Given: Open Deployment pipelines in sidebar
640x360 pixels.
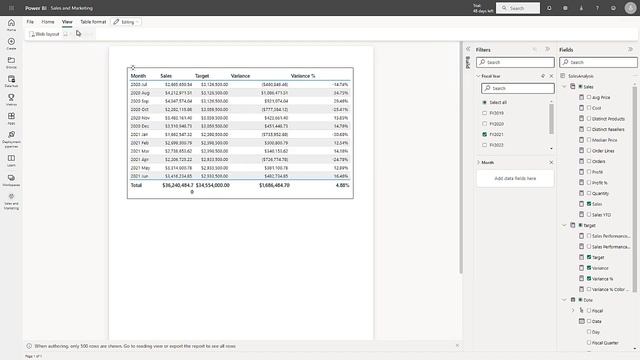Looking at the screenshot, I should click(x=11, y=139).
